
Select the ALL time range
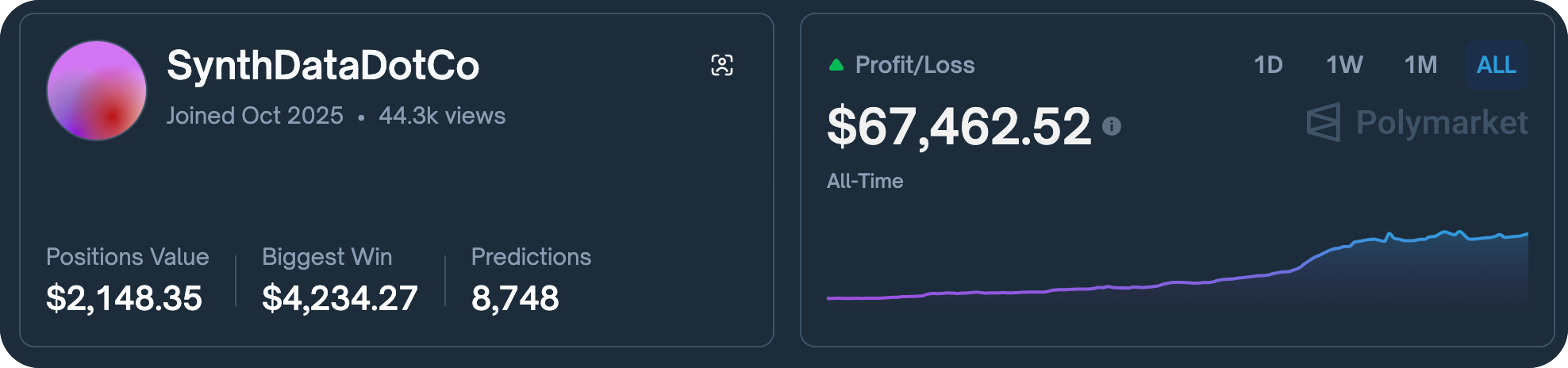[x=1496, y=65]
